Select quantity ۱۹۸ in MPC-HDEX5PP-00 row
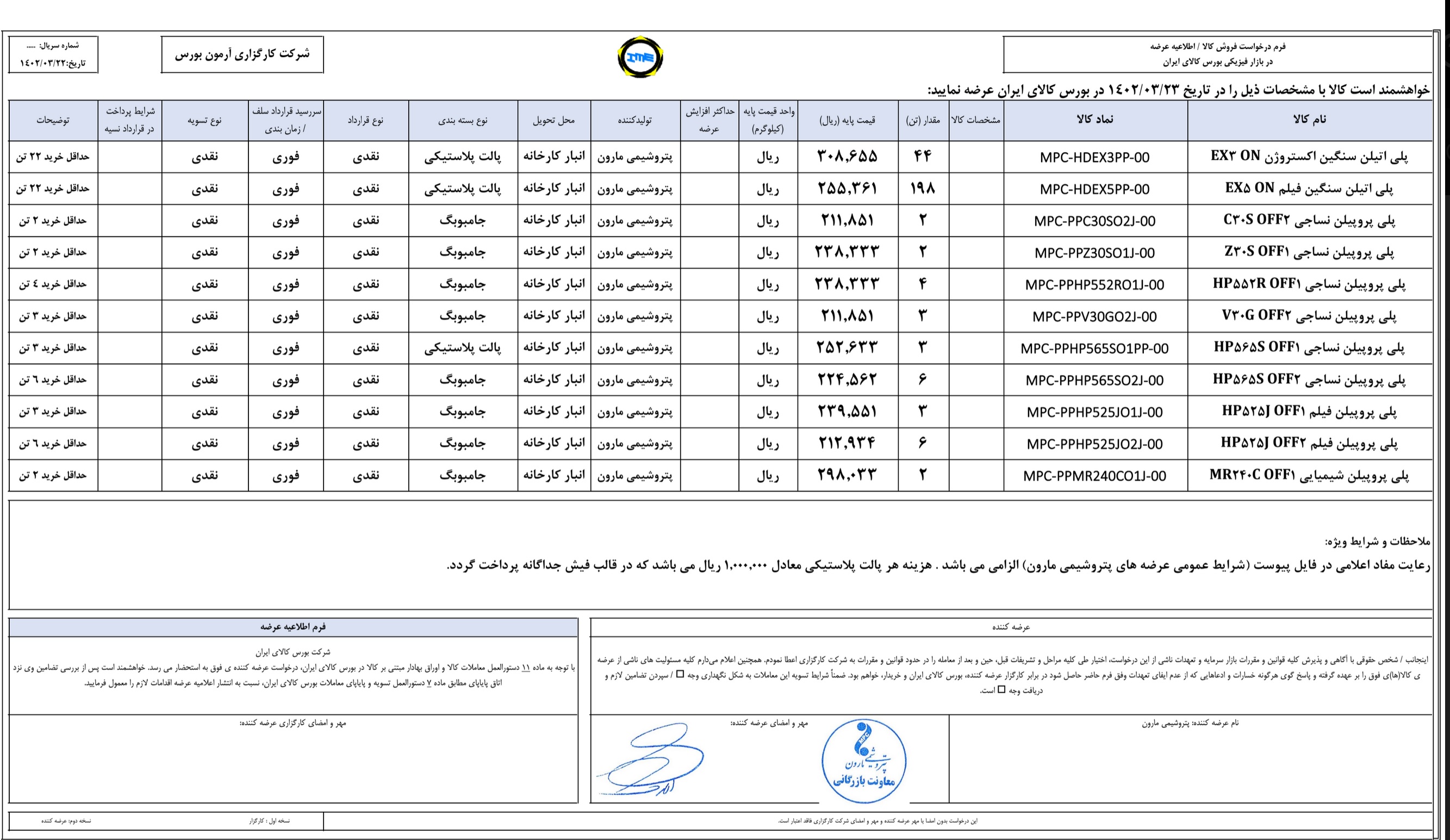The width and height of the screenshot is (1450, 840). click(x=923, y=188)
